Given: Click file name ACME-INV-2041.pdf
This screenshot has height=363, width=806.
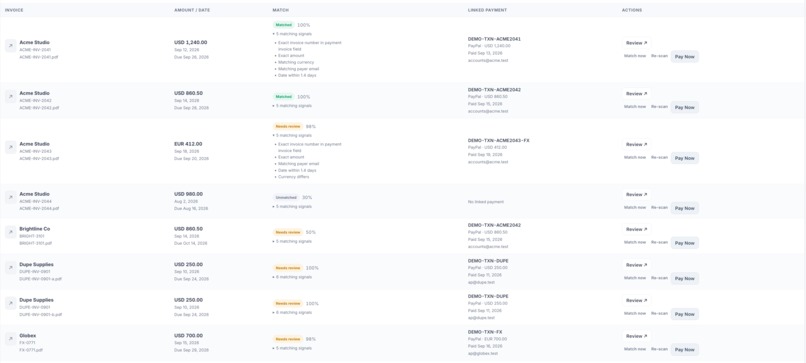Looking at the screenshot, I should click(39, 57).
